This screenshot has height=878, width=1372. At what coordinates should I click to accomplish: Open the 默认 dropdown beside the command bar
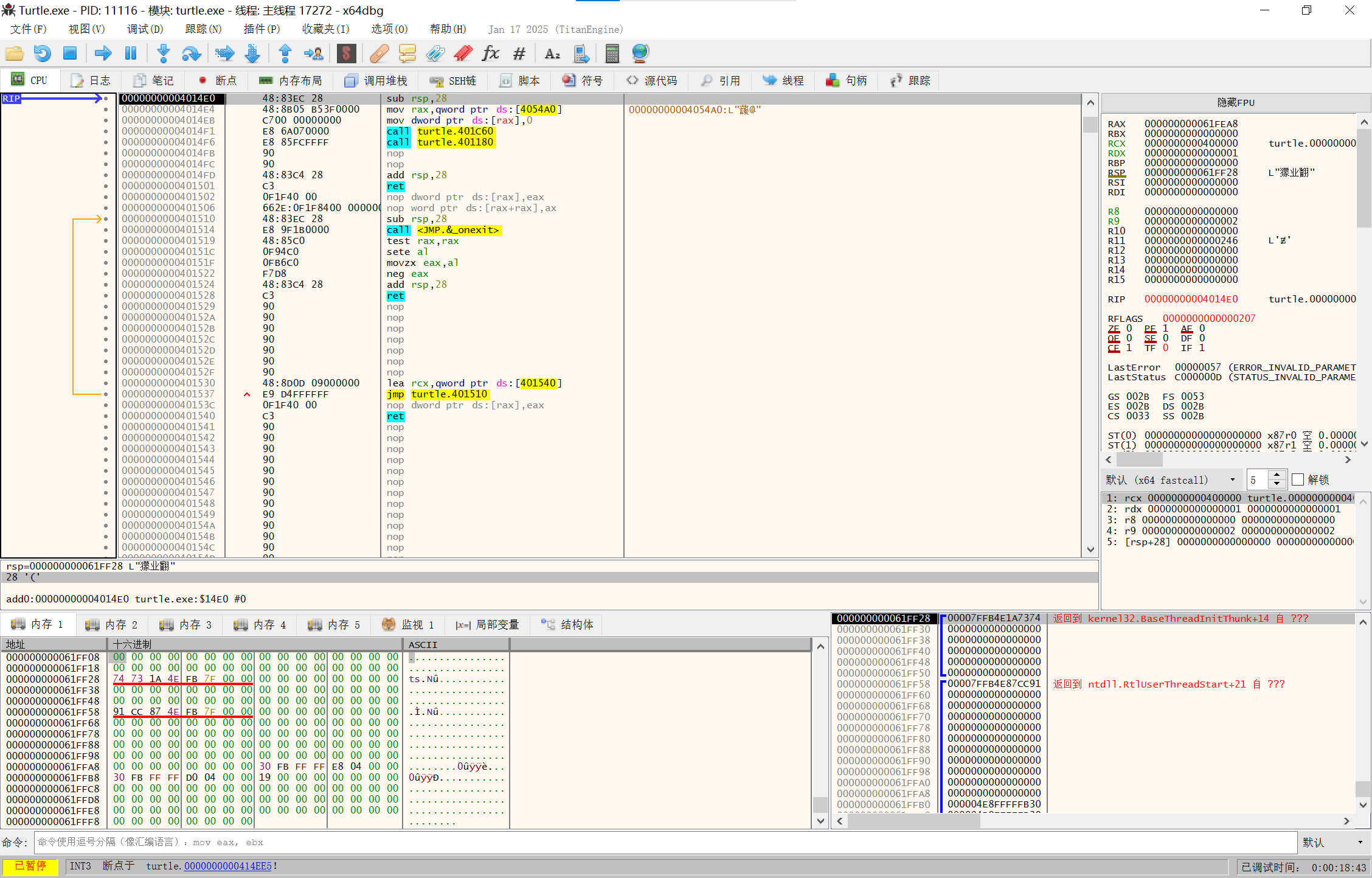pyautogui.click(x=1334, y=842)
